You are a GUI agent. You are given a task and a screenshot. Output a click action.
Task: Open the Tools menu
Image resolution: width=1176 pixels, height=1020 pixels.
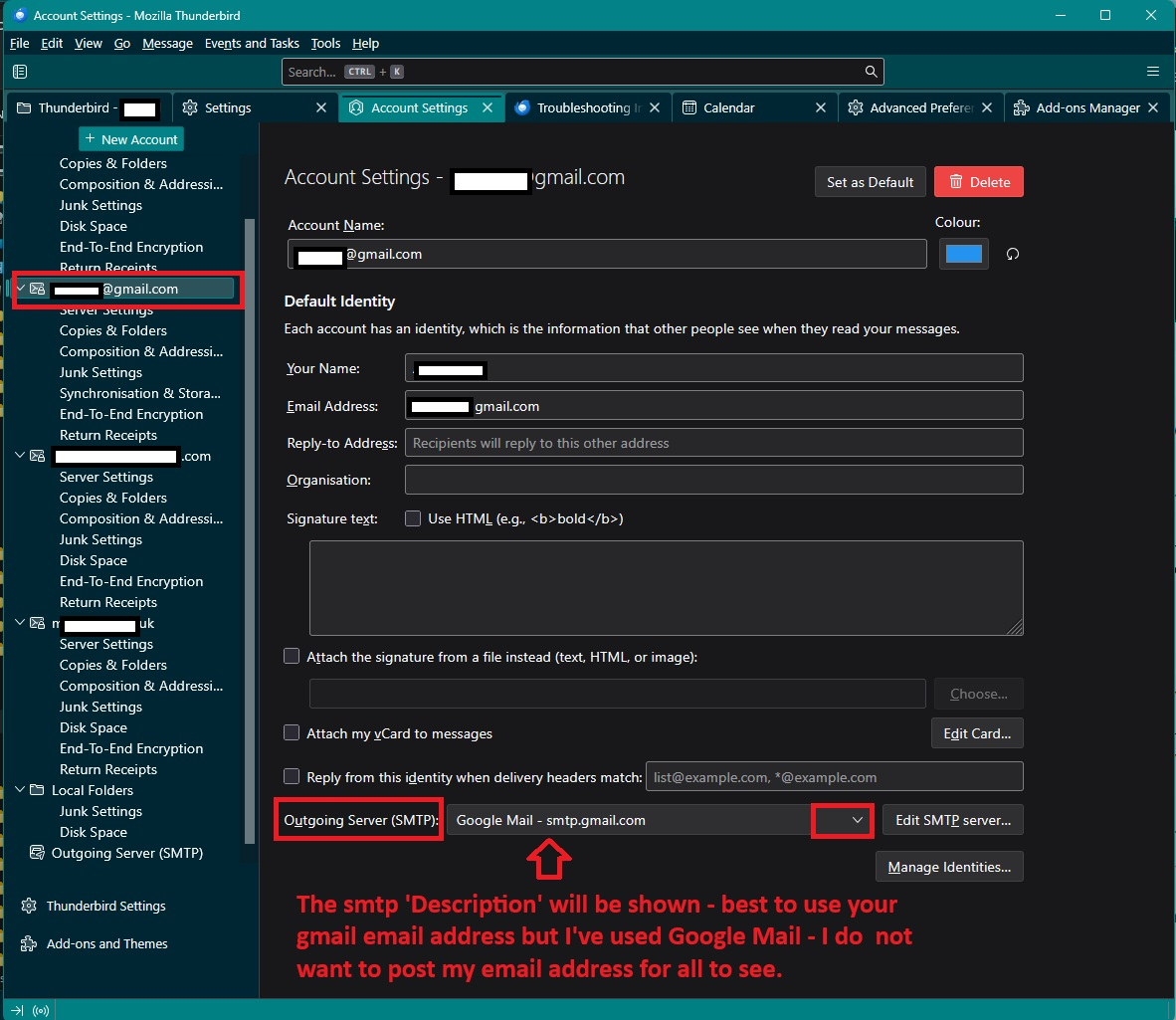[x=325, y=43]
